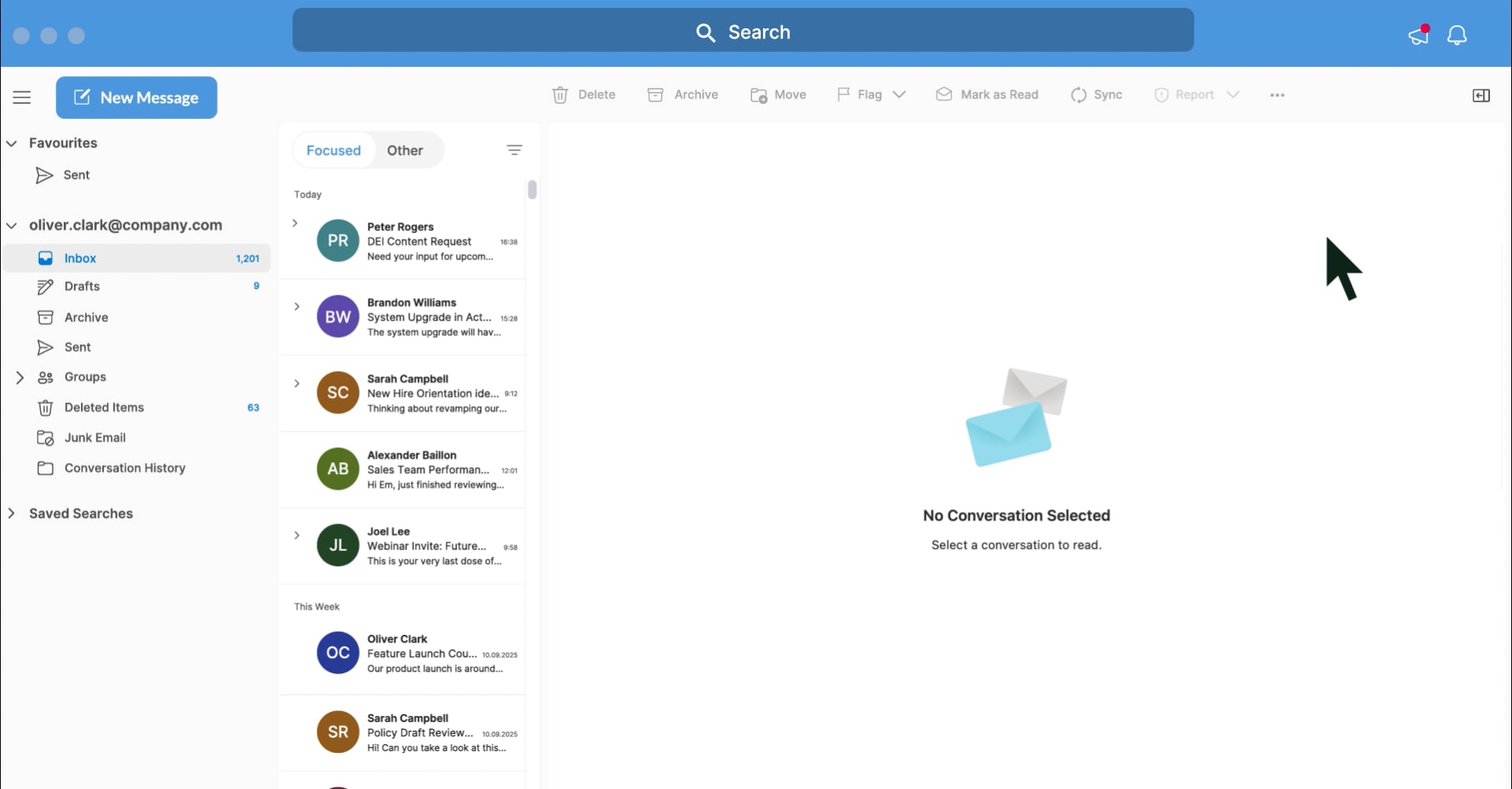Click the Sync icon in toolbar
Image resolution: width=1512 pixels, height=789 pixels.
click(x=1078, y=95)
